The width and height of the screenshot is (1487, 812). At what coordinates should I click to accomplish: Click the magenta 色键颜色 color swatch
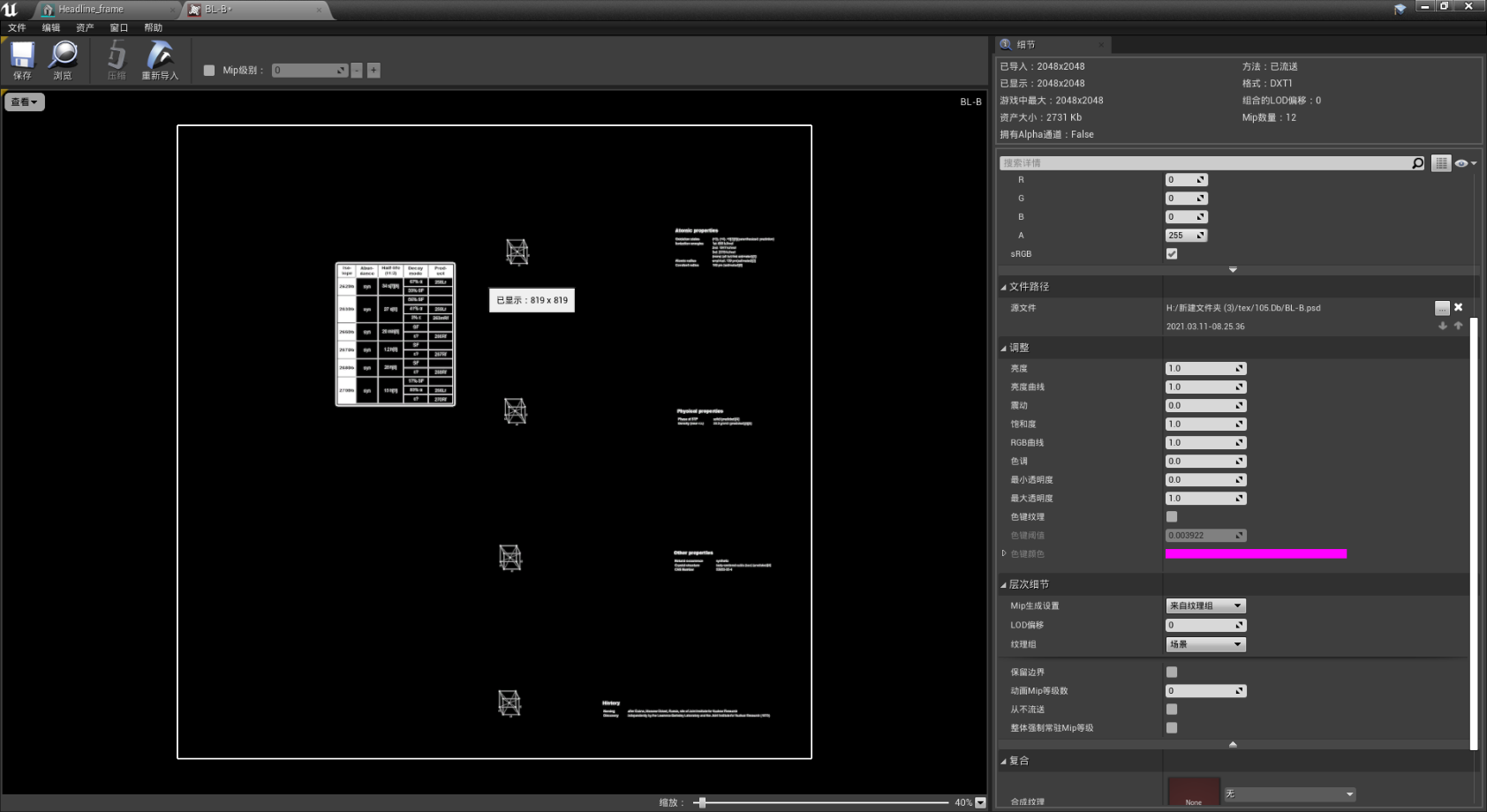click(x=1256, y=554)
